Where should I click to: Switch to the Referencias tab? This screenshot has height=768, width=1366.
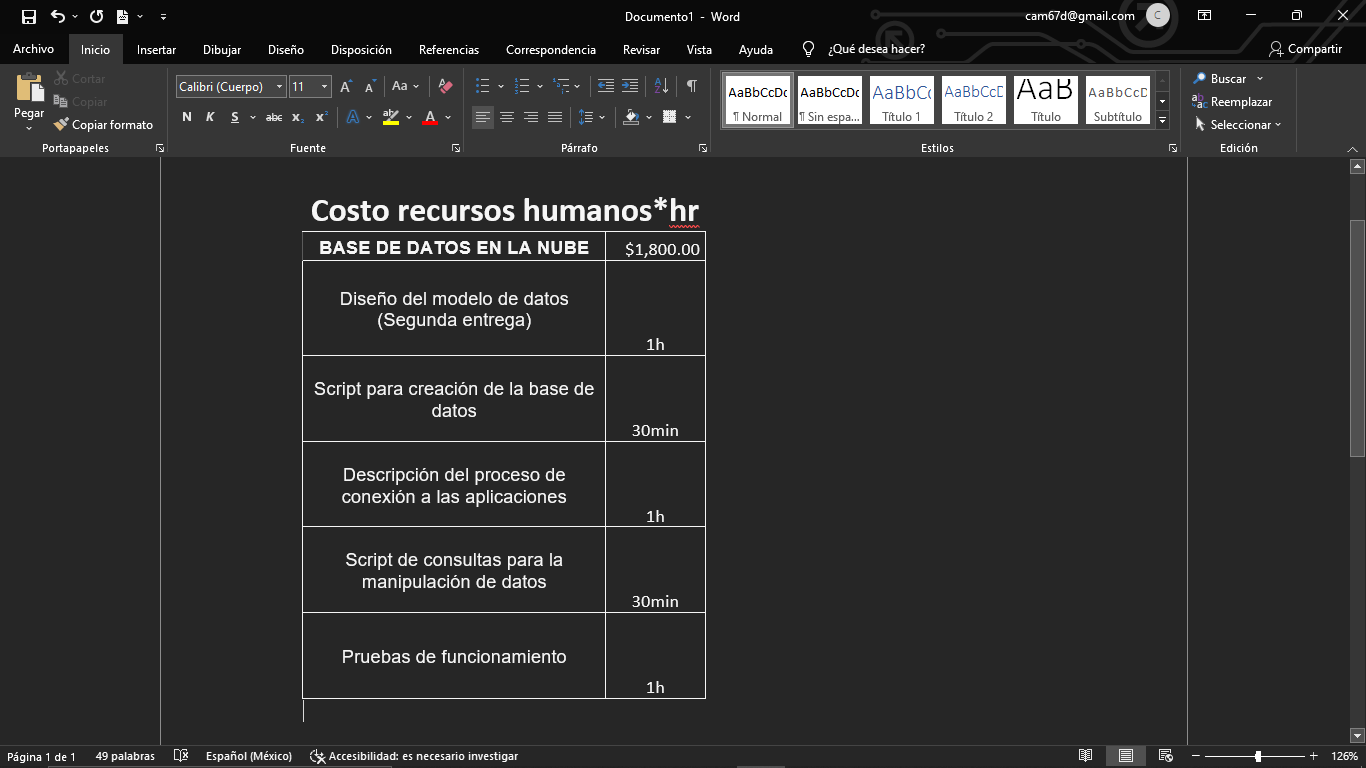(x=449, y=49)
